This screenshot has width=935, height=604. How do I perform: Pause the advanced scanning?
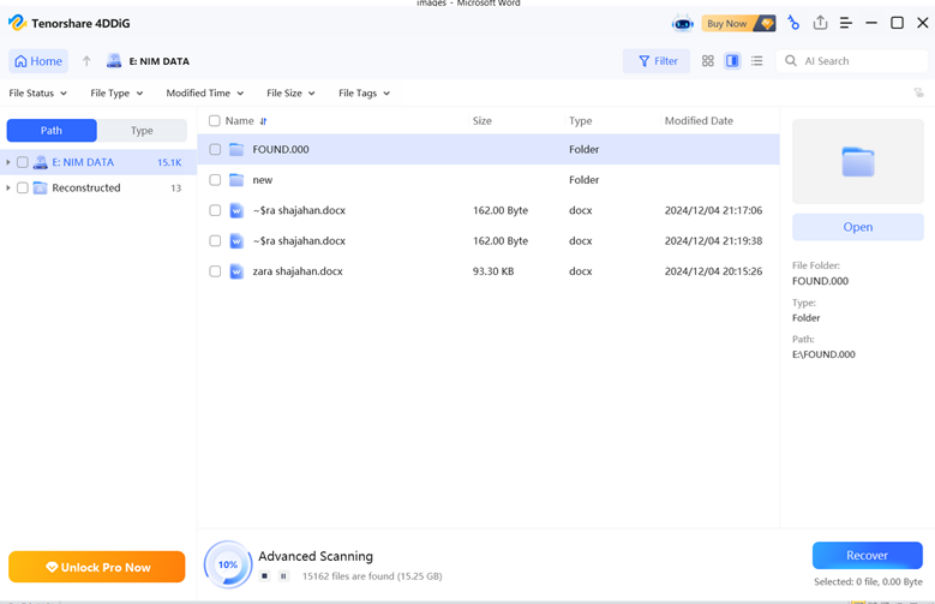(x=284, y=576)
